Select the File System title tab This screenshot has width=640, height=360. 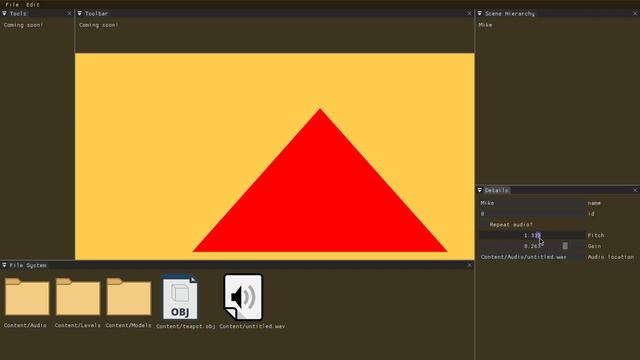click(x=28, y=265)
